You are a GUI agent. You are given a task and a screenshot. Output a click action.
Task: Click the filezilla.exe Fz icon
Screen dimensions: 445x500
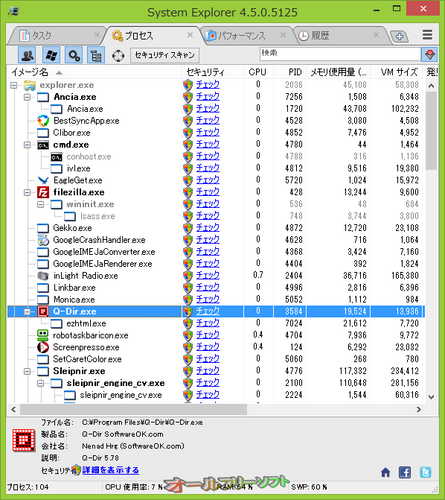[x=43, y=192]
